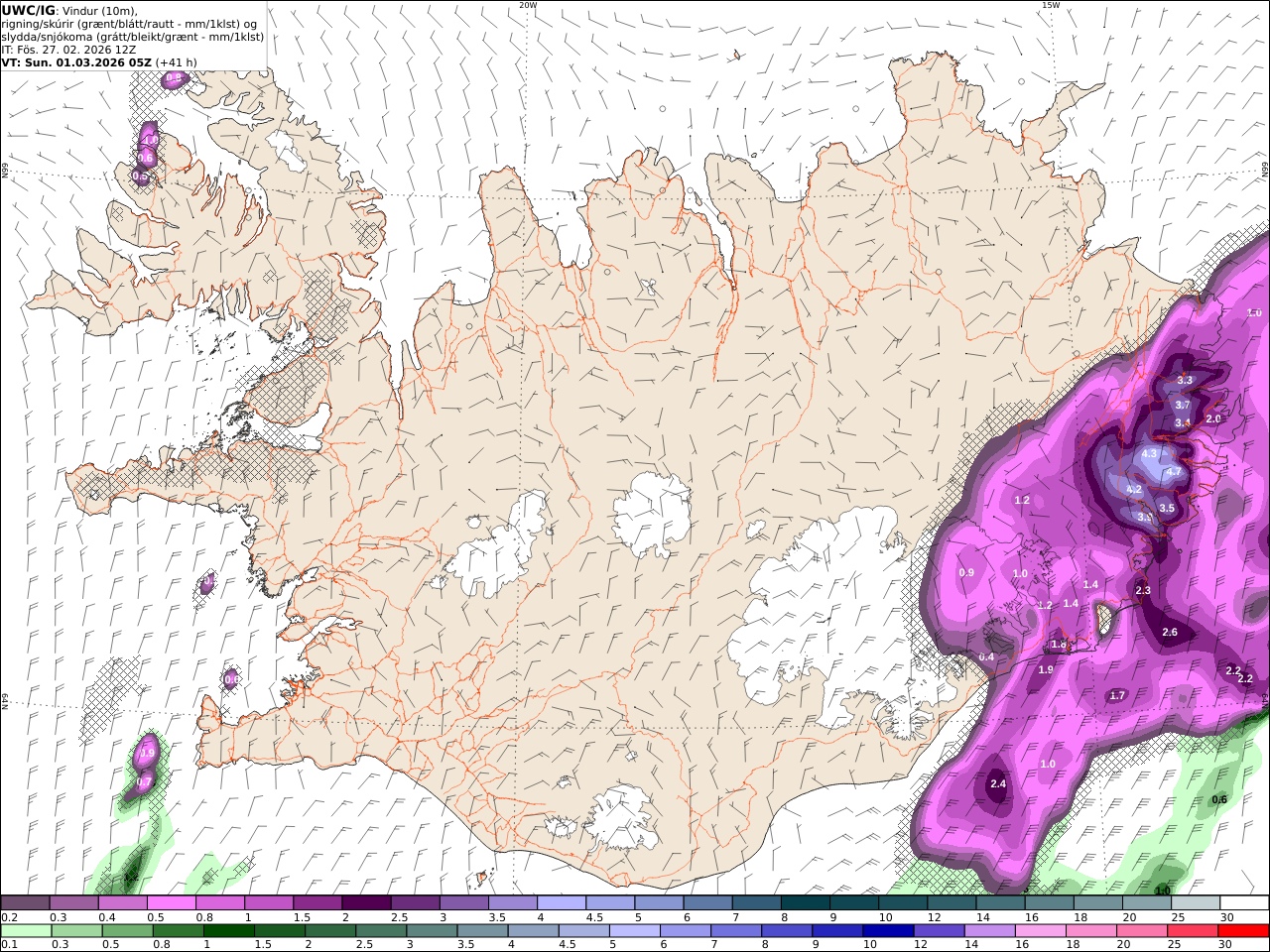Click the 0.7 value southwest of Iceland
1270x952 pixels.
(144, 781)
